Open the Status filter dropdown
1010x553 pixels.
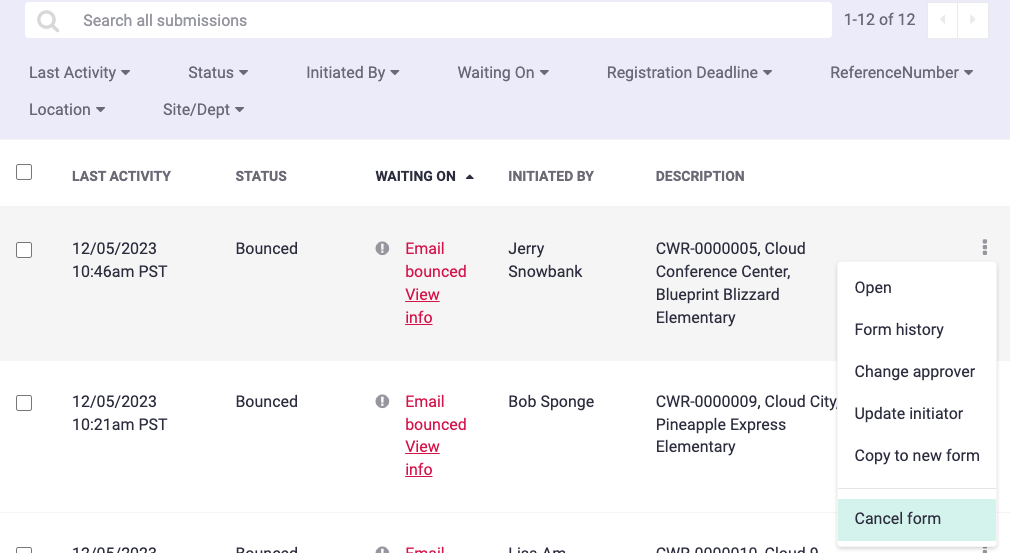coord(218,73)
